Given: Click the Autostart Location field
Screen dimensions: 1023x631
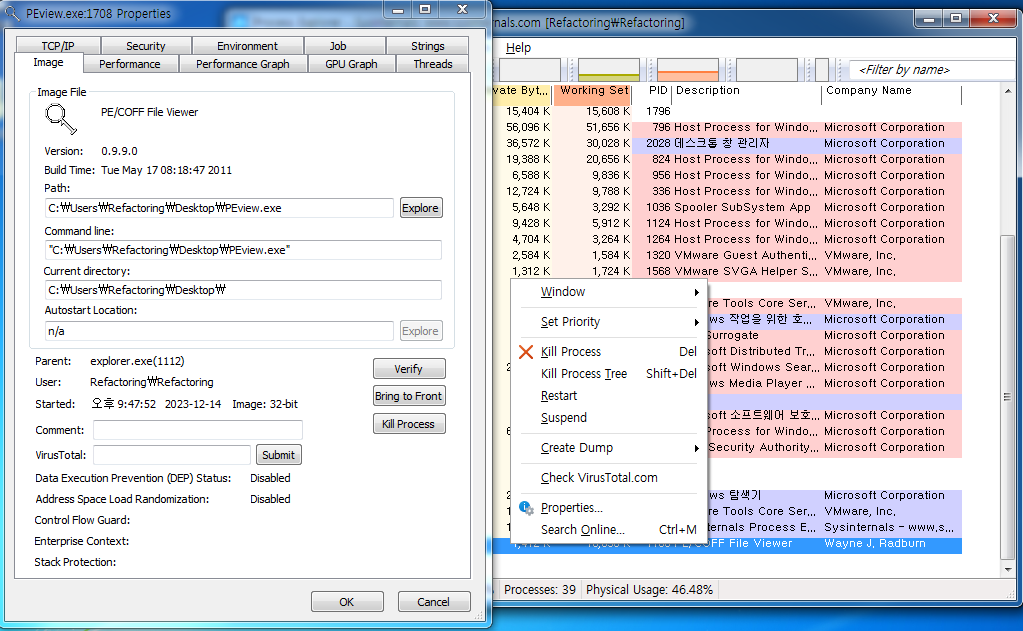Looking at the screenshot, I should (219, 331).
